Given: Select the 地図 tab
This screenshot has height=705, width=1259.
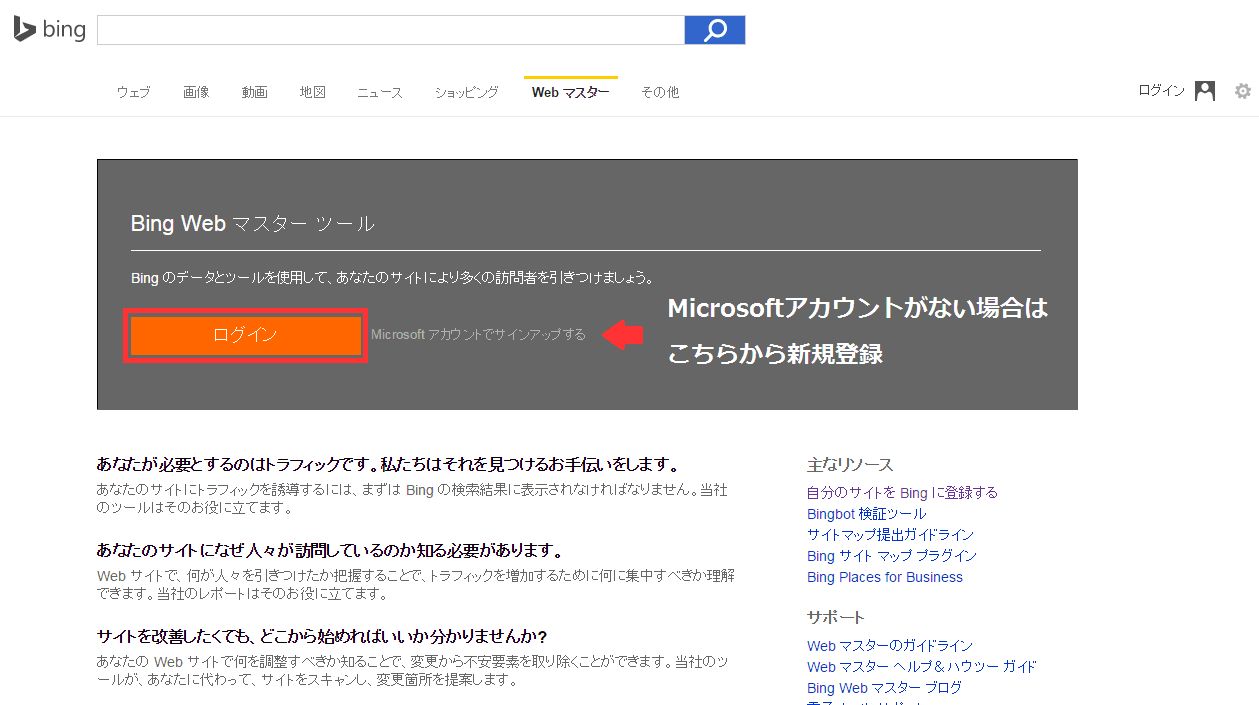Looking at the screenshot, I should [x=312, y=92].
